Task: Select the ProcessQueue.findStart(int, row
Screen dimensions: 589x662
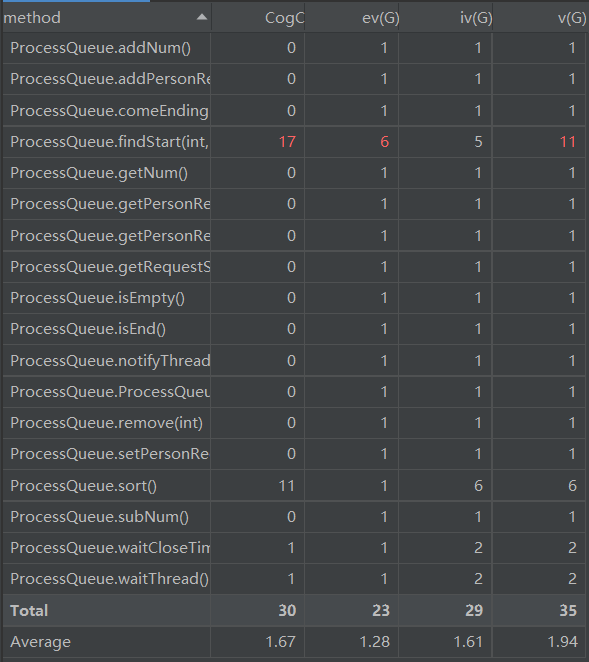Action: coord(294,142)
